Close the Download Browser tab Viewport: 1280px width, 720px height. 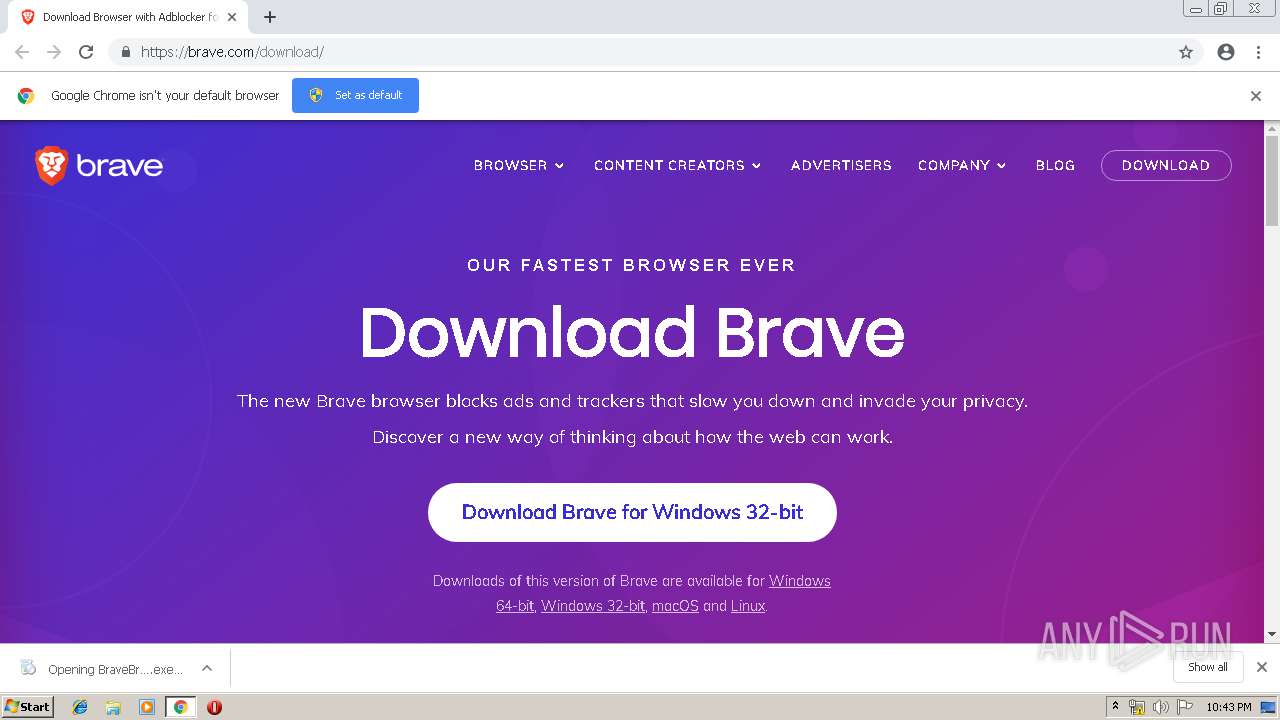click(232, 17)
